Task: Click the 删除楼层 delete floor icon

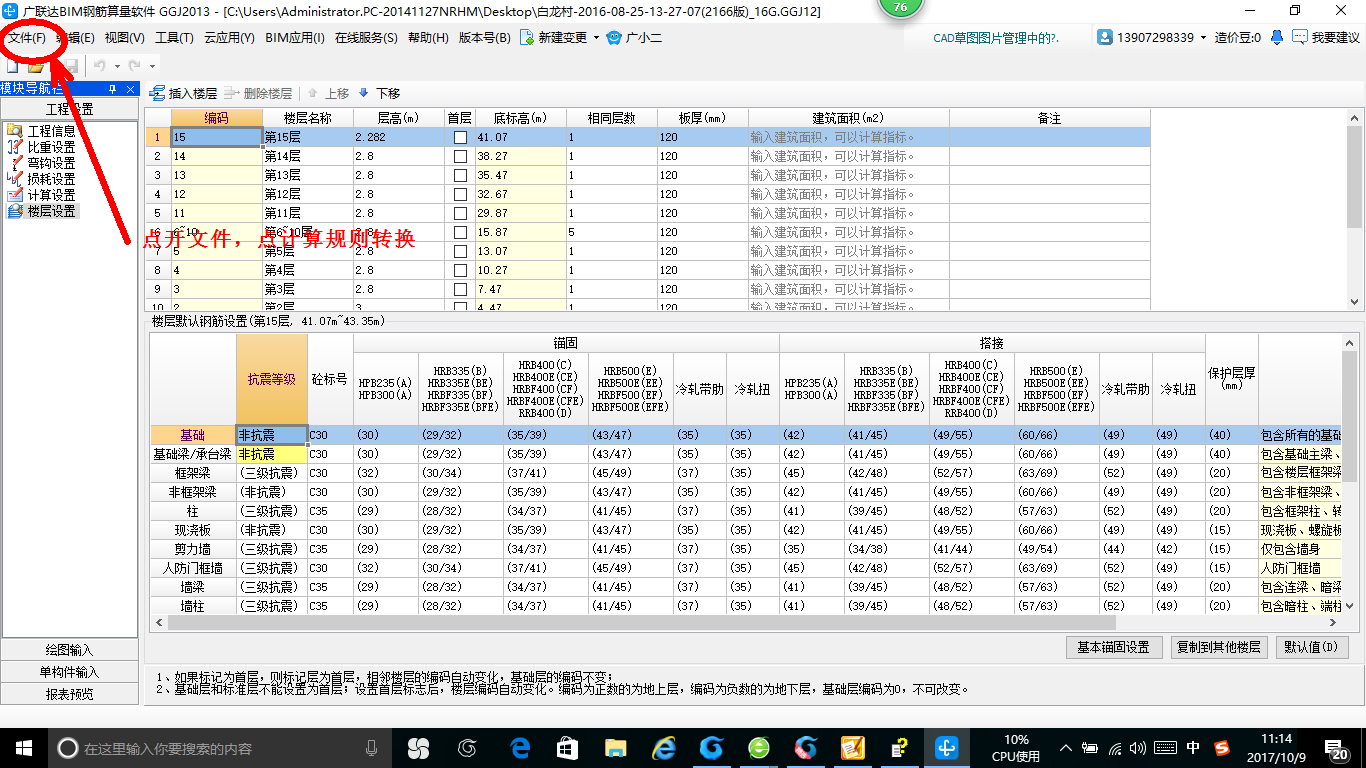Action: (233, 93)
